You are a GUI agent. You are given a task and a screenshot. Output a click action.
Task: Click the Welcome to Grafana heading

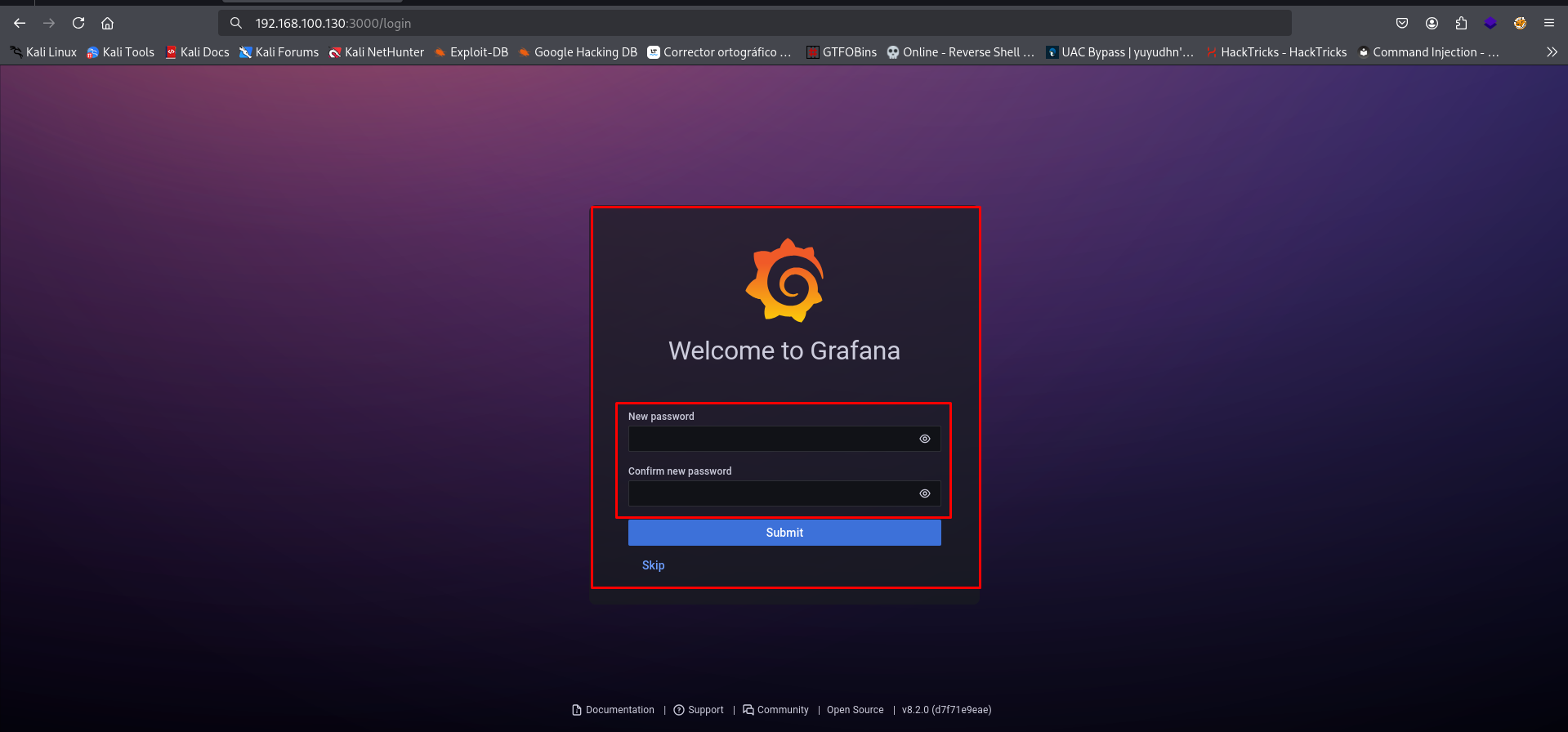[x=784, y=350]
